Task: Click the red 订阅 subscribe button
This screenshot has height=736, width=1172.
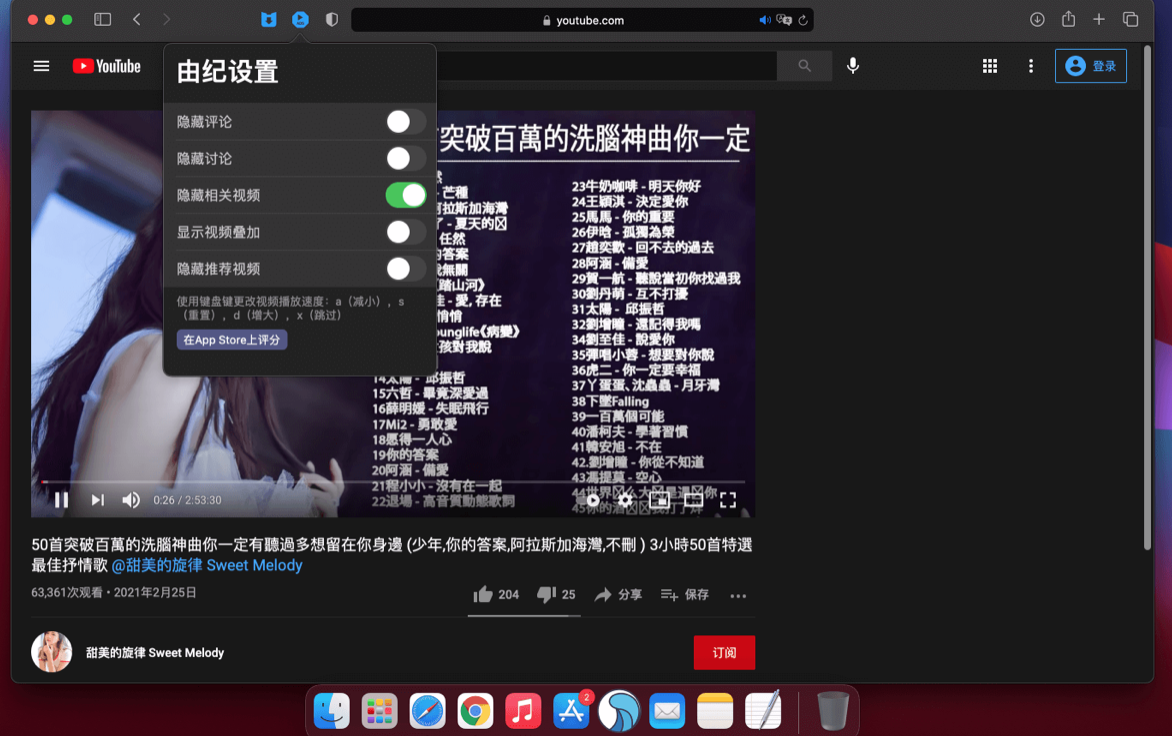Action: 724,652
